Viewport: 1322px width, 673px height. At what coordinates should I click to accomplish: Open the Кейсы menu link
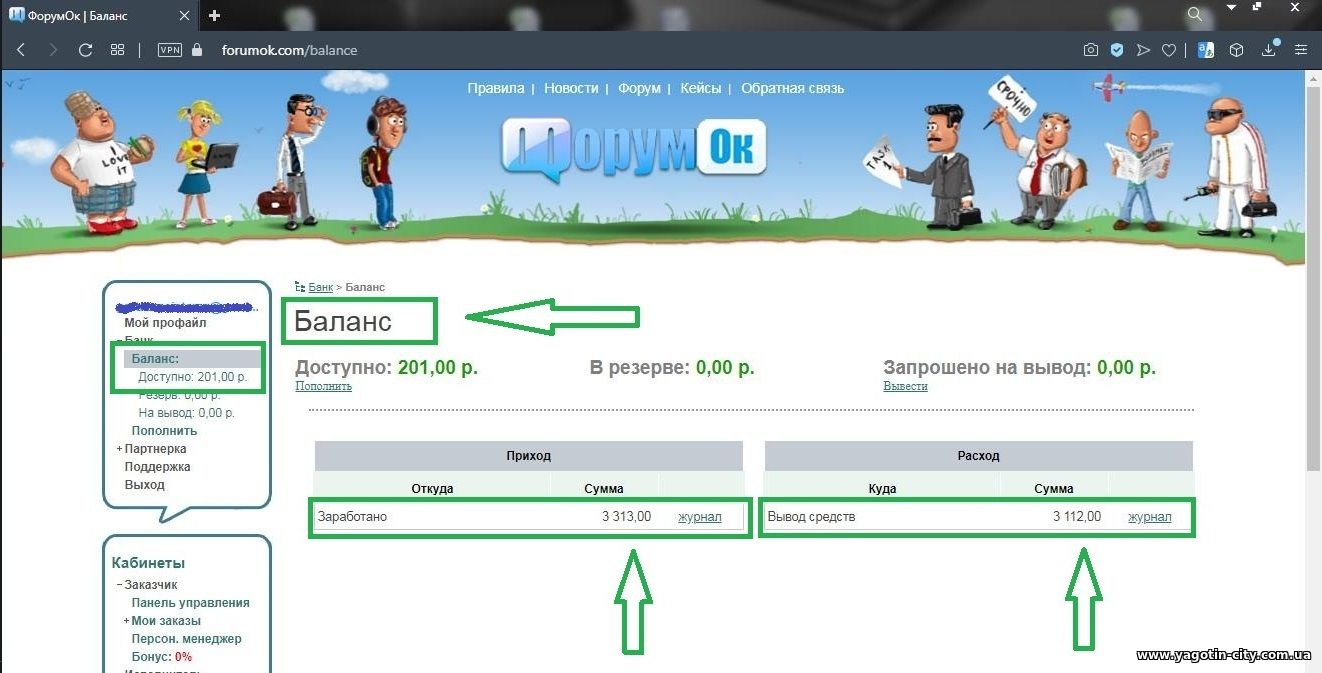coord(700,88)
